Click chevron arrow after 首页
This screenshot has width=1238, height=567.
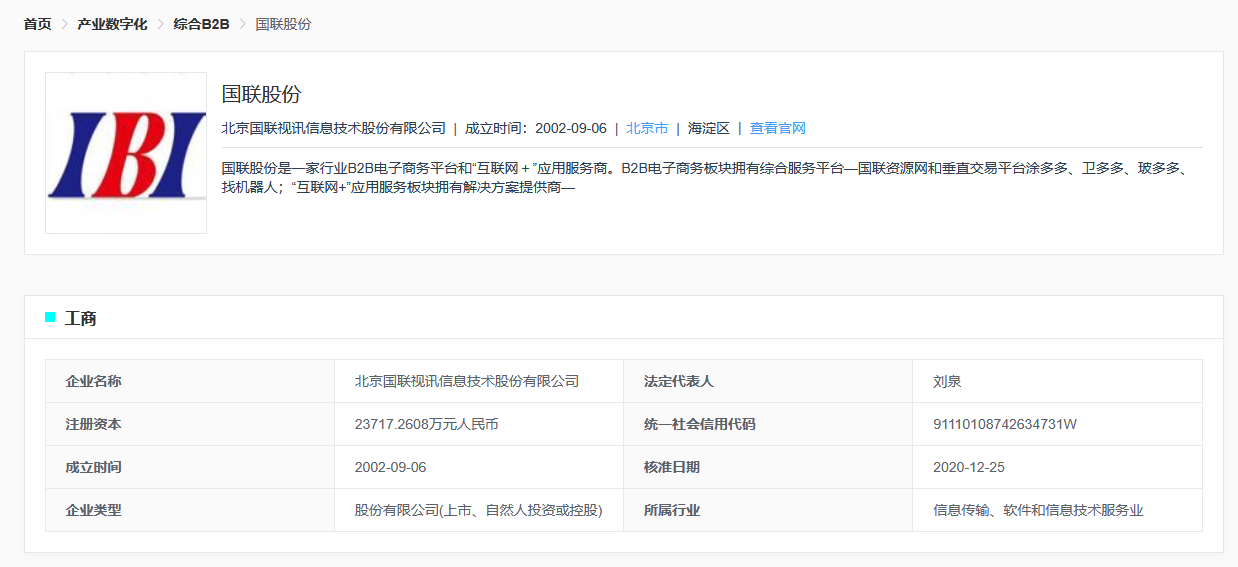click(65, 24)
